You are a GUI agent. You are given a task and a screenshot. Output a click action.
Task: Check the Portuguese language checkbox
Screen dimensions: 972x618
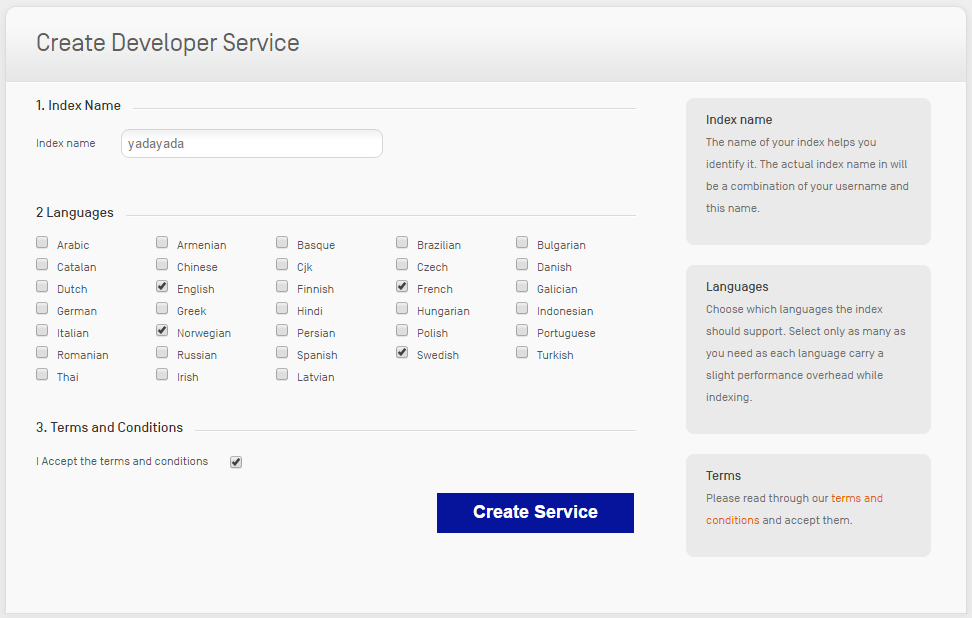pyautogui.click(x=522, y=330)
